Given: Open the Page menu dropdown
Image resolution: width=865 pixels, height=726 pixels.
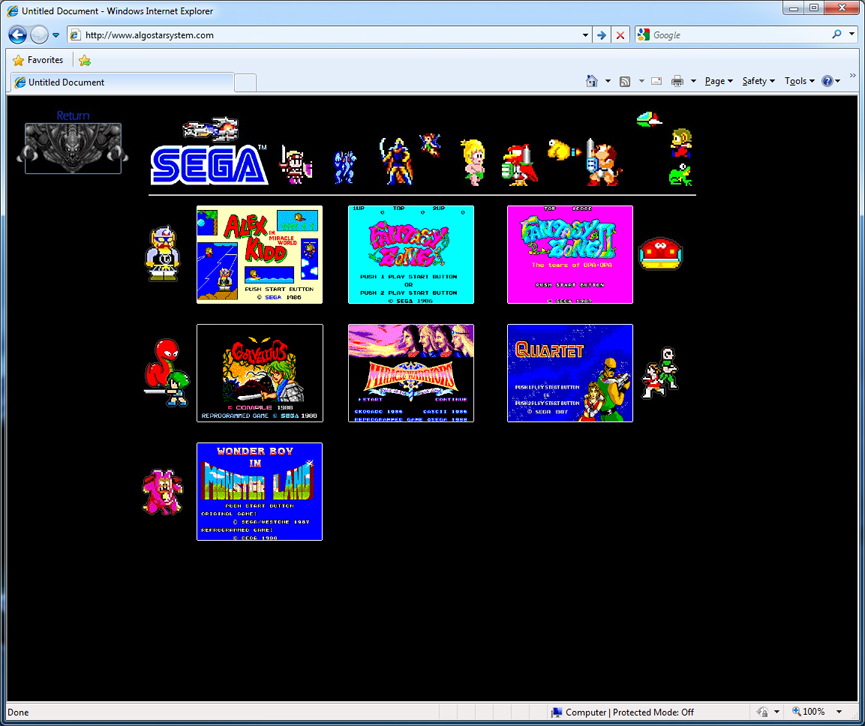Looking at the screenshot, I should point(718,82).
